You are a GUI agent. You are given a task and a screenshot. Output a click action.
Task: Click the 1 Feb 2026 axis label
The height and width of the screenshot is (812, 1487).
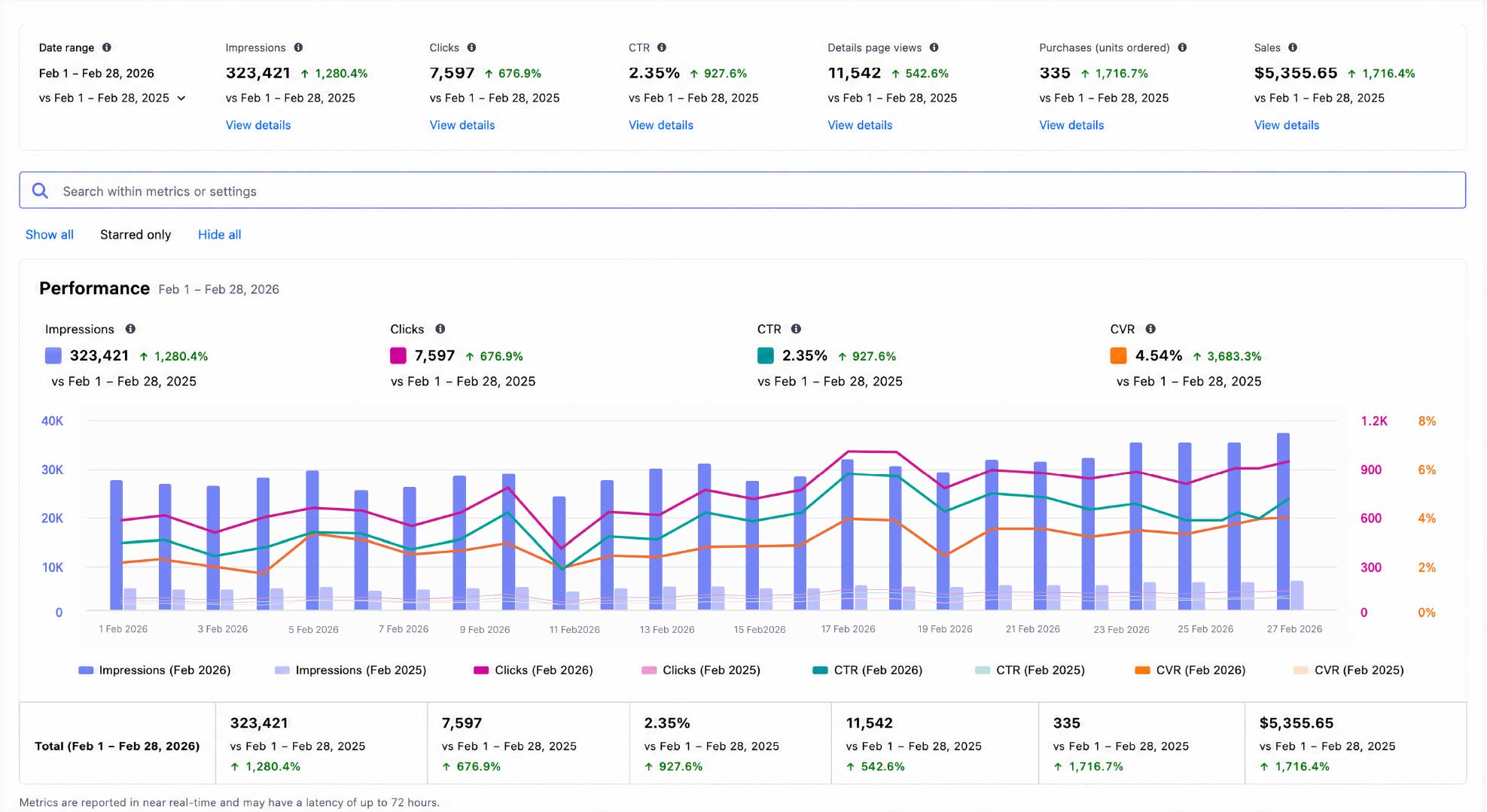(x=123, y=629)
